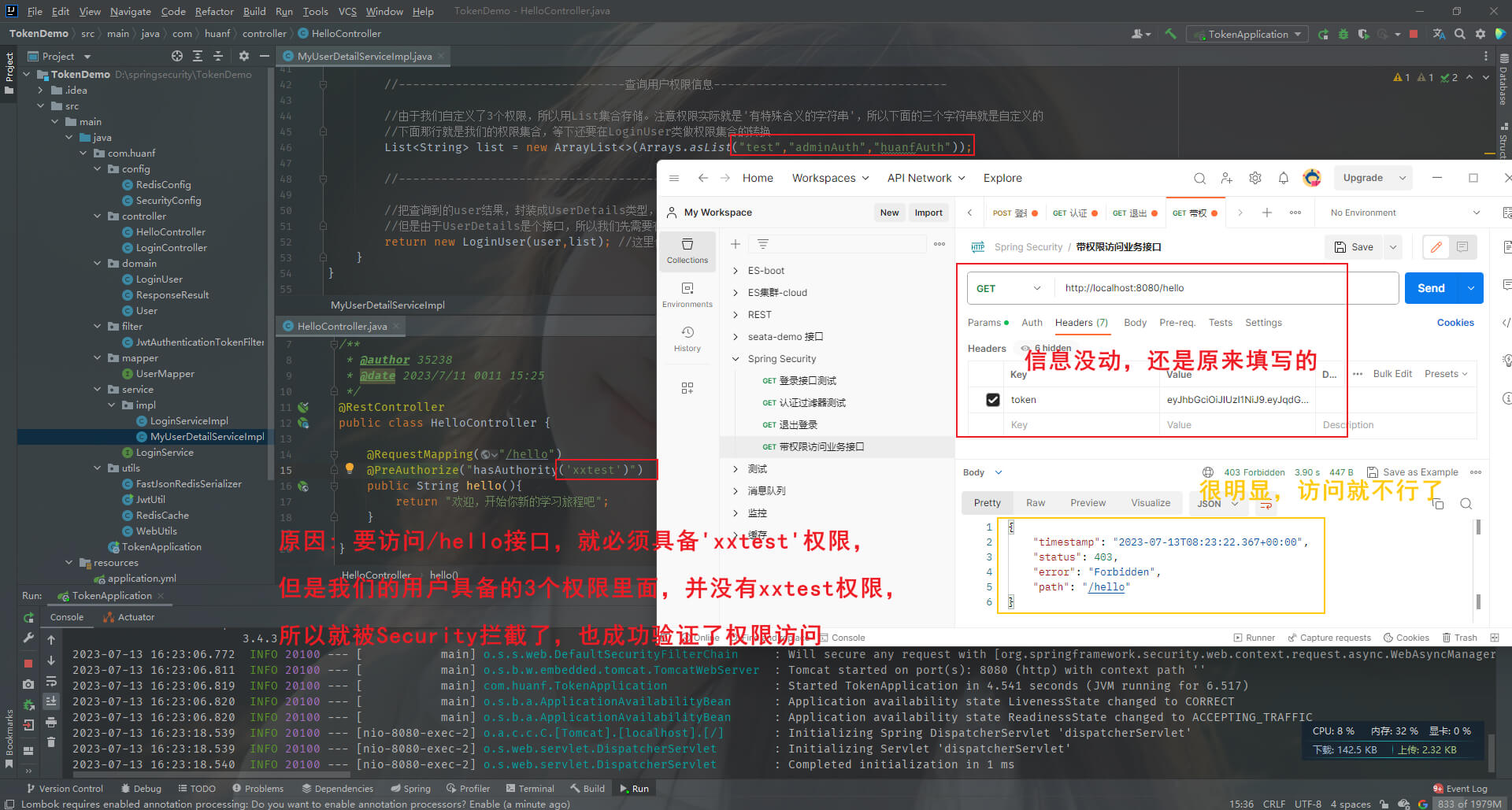Collapse all in Project panel toolbar
This screenshot has height=810, width=1512.
[x=218, y=56]
